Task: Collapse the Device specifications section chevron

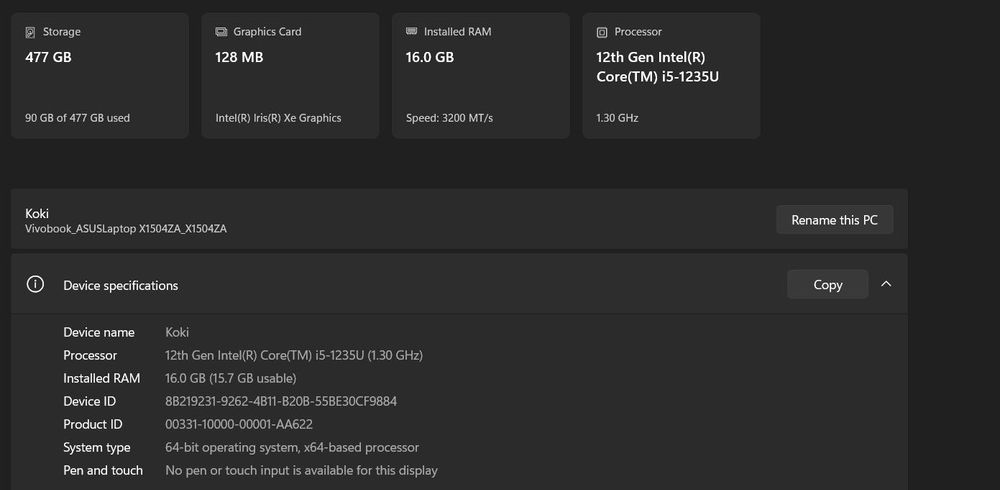Action: coord(886,284)
